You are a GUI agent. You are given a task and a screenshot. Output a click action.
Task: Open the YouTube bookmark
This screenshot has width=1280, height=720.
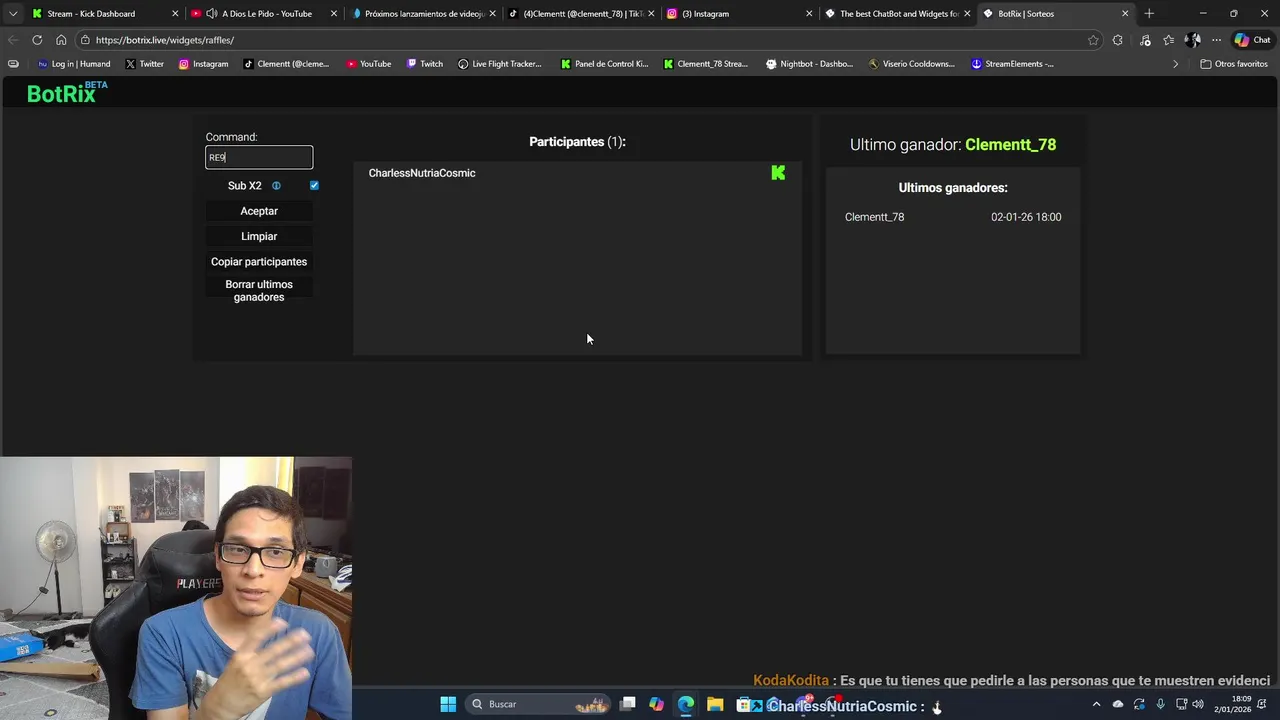[x=369, y=64]
